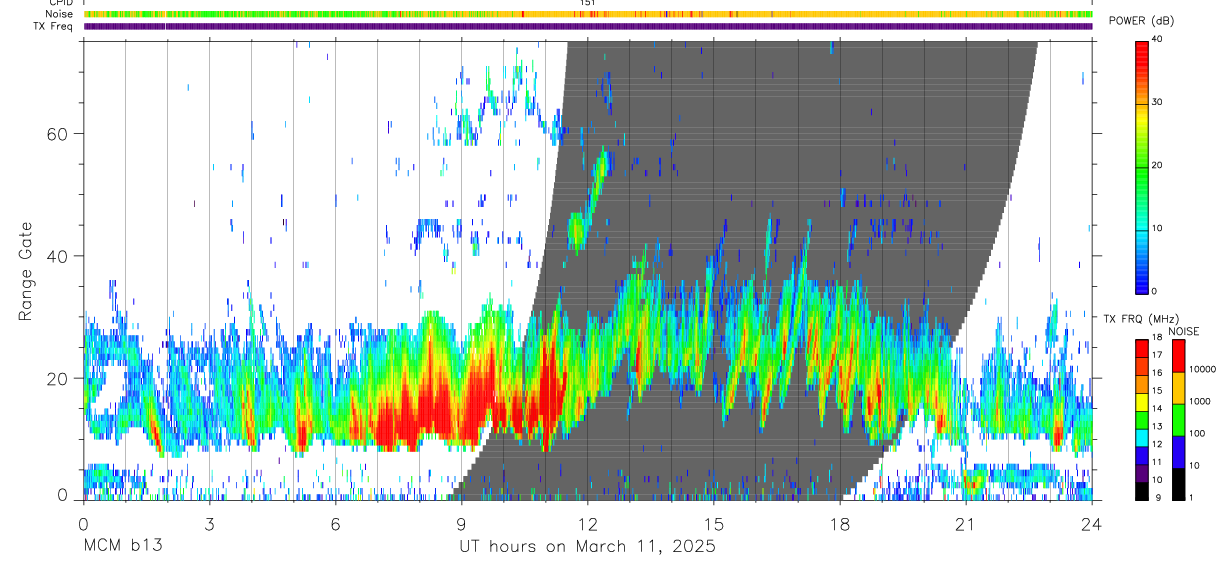Click the 9 hour tick label
This screenshot has height=567, width=1228.
(461, 523)
